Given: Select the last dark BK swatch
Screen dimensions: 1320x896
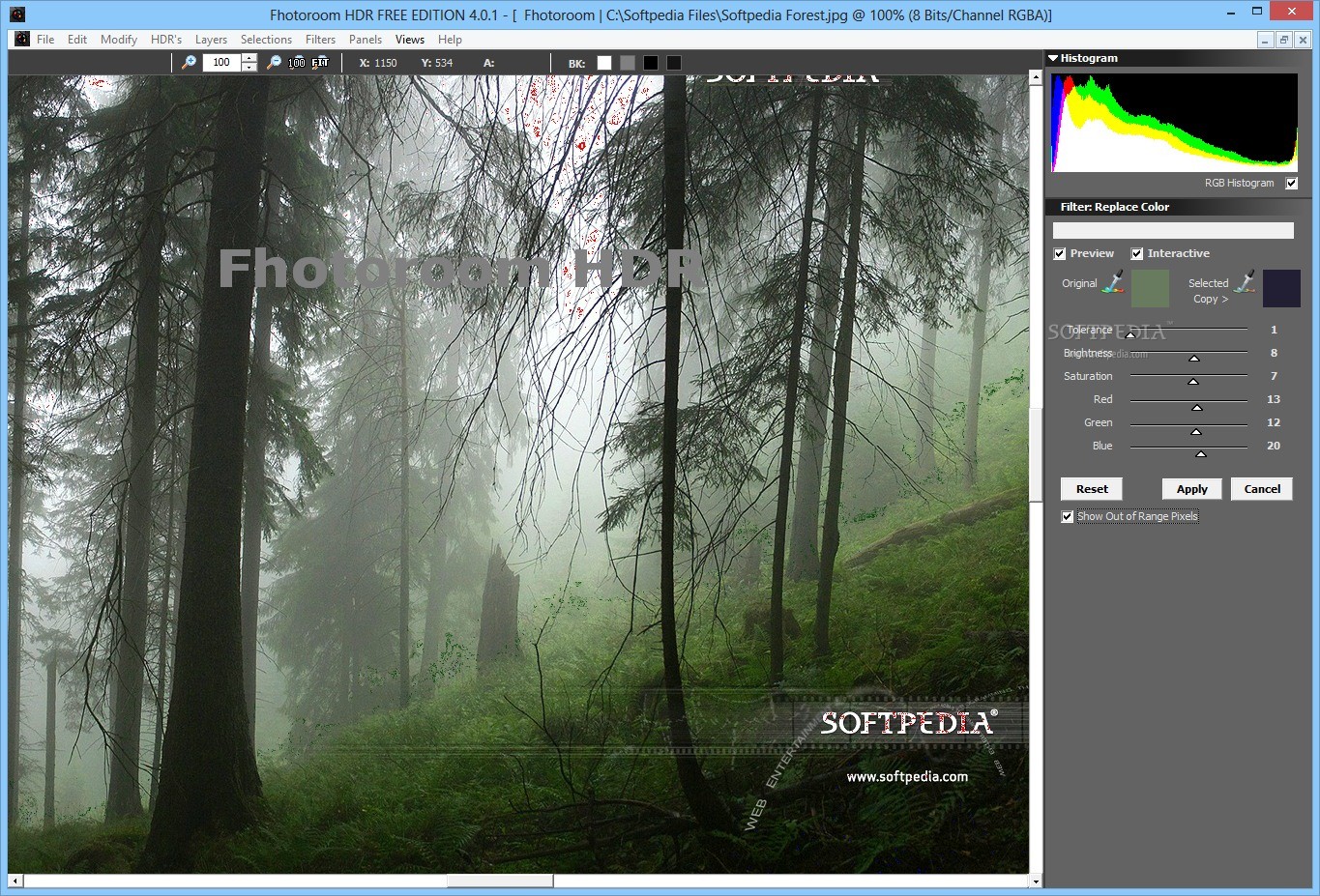Looking at the screenshot, I should pyautogui.click(x=674, y=63).
